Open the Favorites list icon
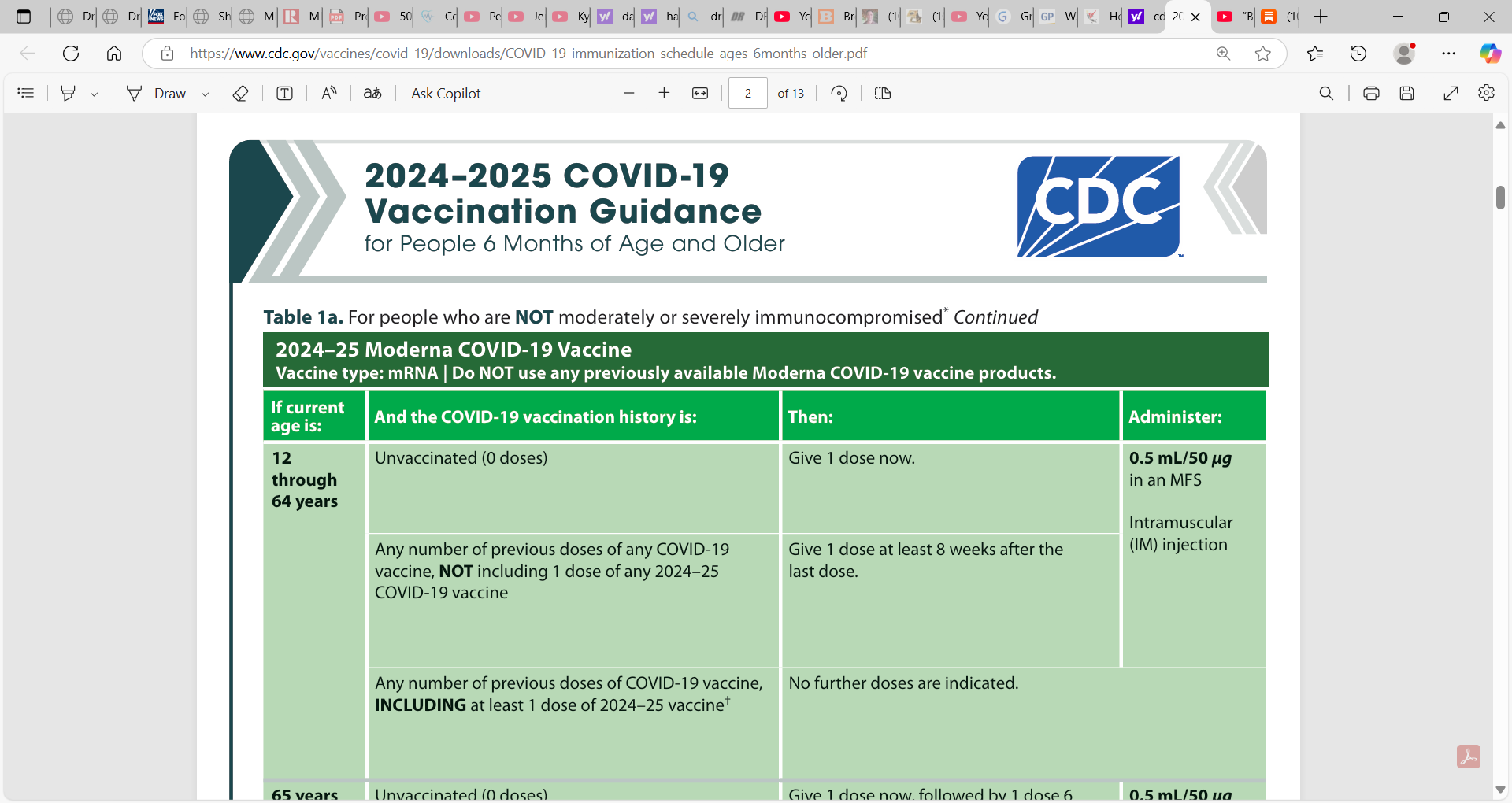This screenshot has height=803, width=1512. click(1315, 54)
